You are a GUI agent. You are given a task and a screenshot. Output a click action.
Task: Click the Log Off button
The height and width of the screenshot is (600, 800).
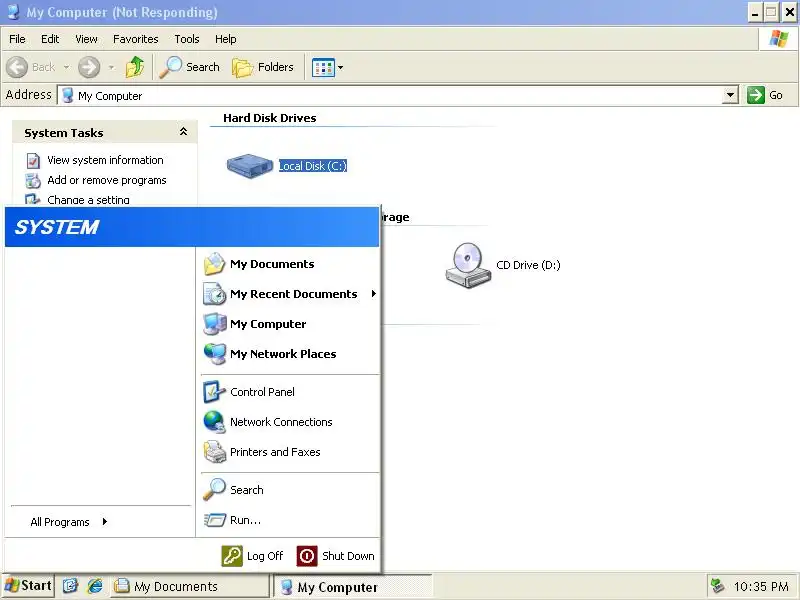click(253, 556)
